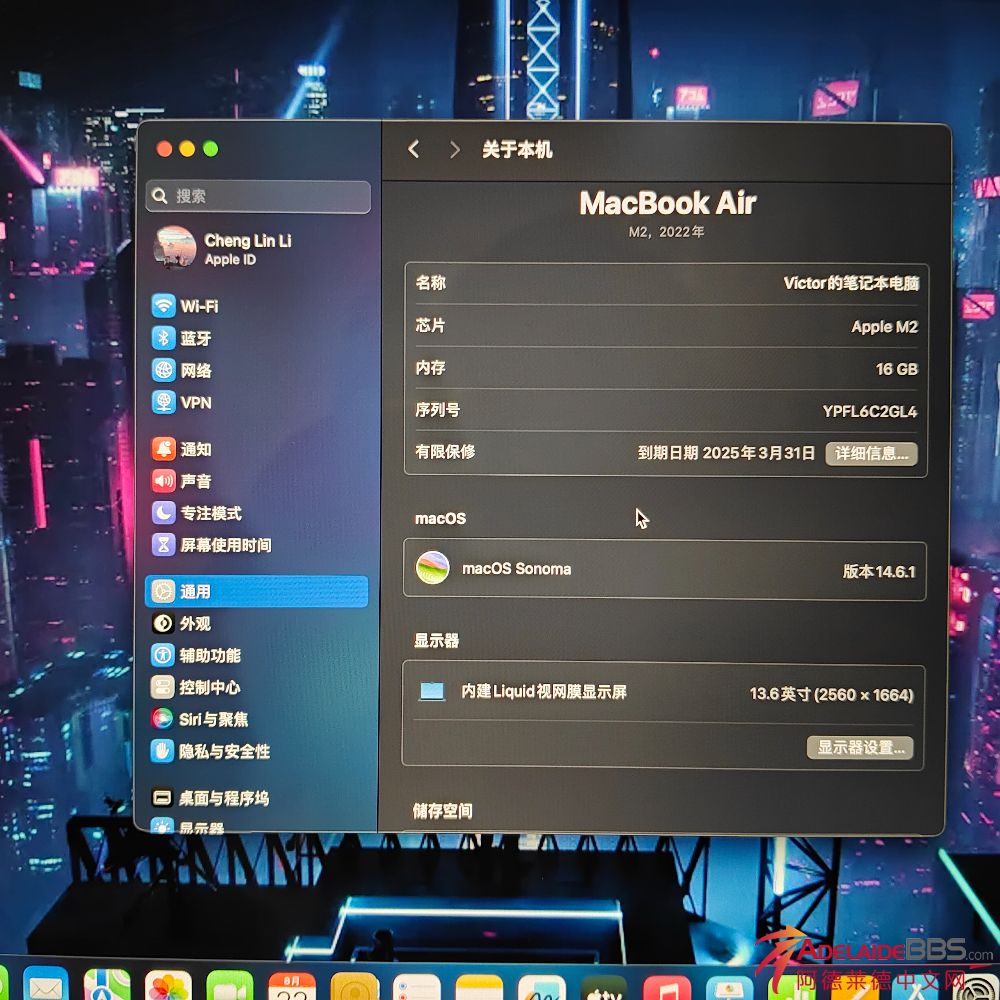The width and height of the screenshot is (1000, 1000).
Task: Click the macOS Sonoma logo icon
Action: point(432,568)
